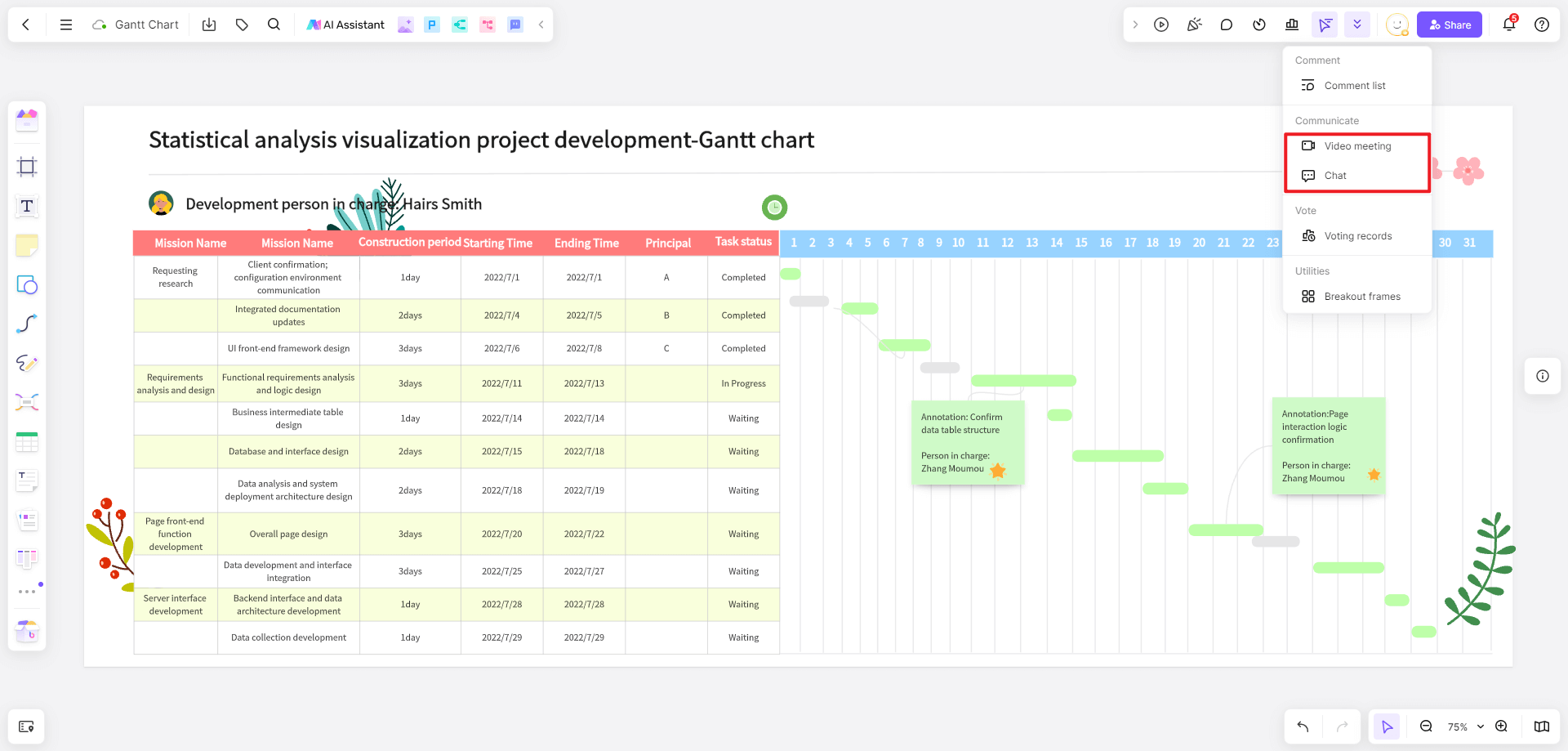
Task: Open the Kanban tool in the sidebar
Action: pos(27,559)
